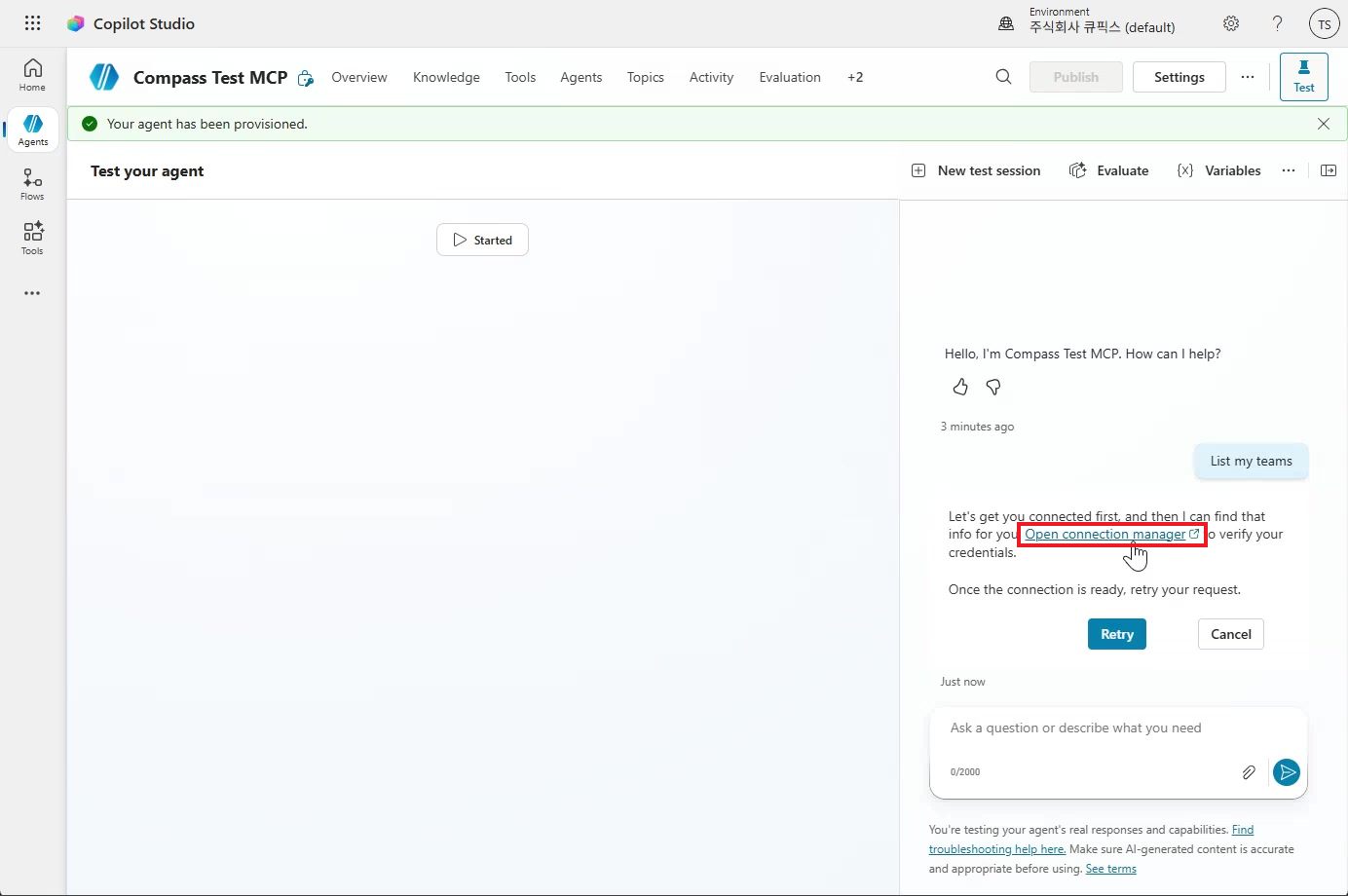Click the List my teams message bubble

click(1252, 462)
